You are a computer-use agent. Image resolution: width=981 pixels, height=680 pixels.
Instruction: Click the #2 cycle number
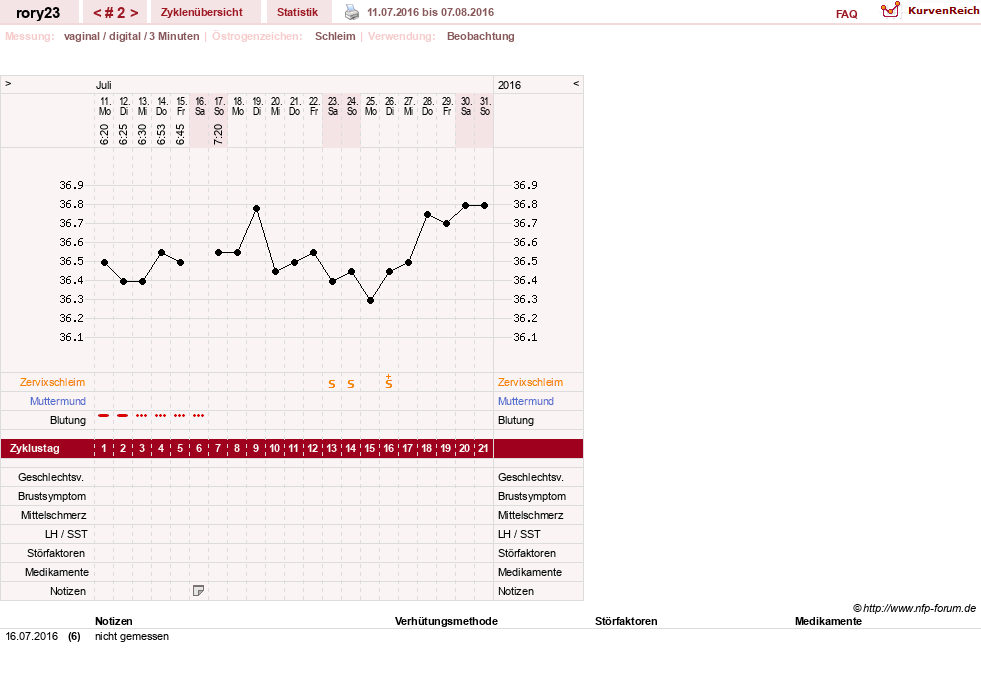[116, 13]
